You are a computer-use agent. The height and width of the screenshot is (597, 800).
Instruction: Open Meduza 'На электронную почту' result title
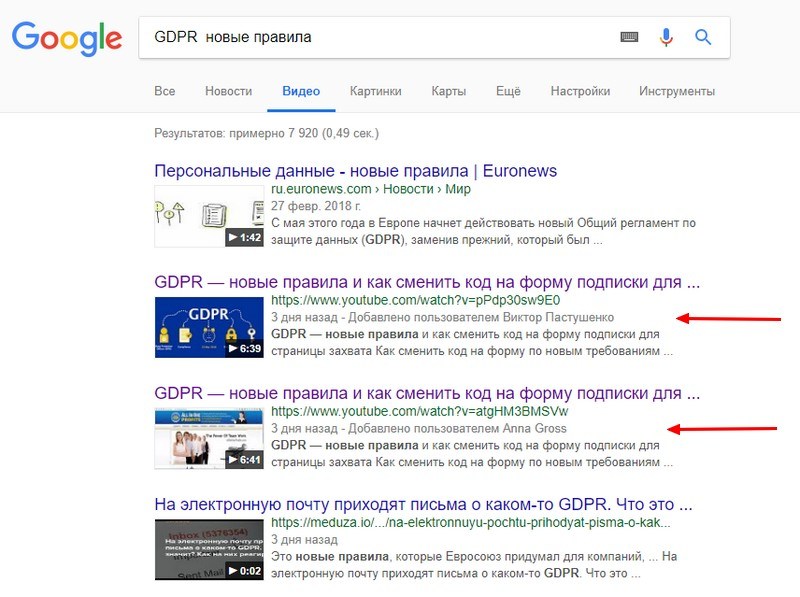[424, 503]
